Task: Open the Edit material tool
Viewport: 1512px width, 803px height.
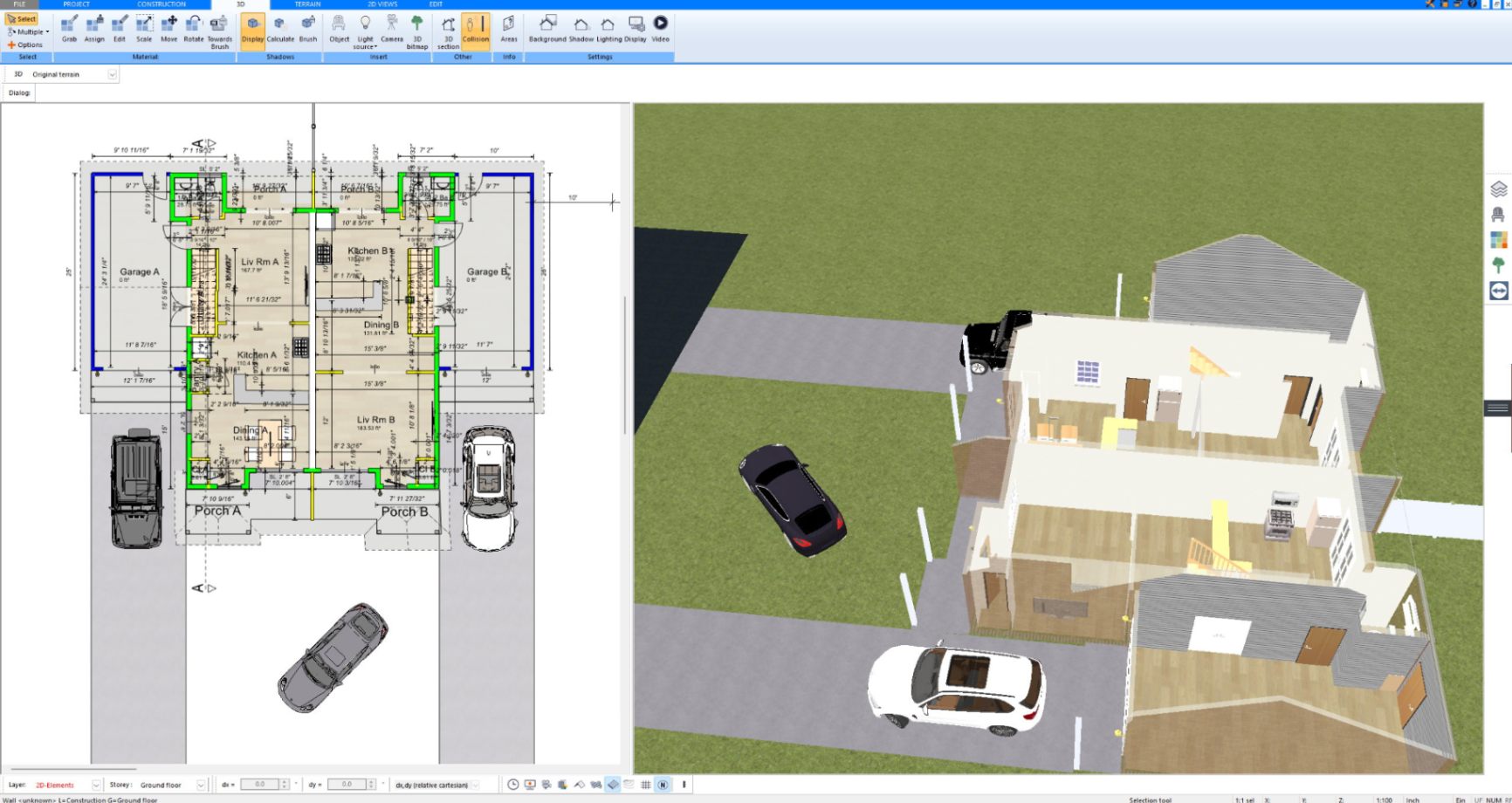Action: pos(120,29)
